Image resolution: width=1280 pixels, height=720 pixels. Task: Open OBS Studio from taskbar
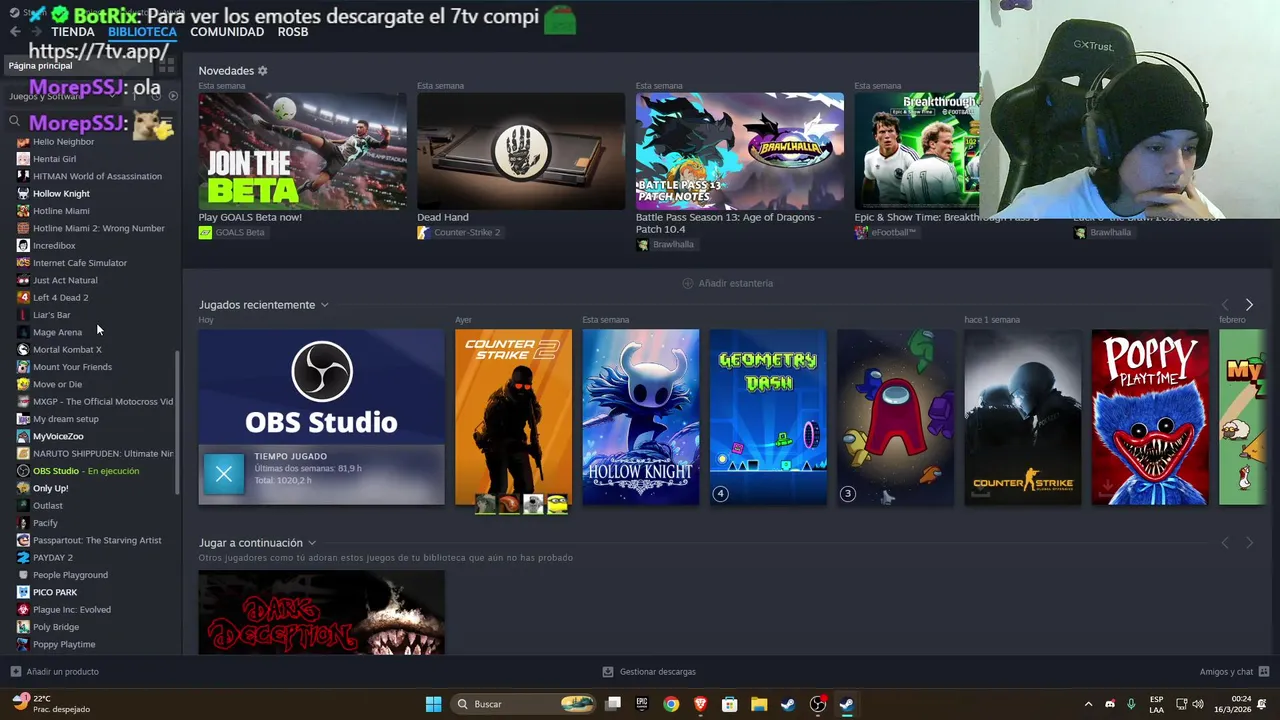coord(817,704)
